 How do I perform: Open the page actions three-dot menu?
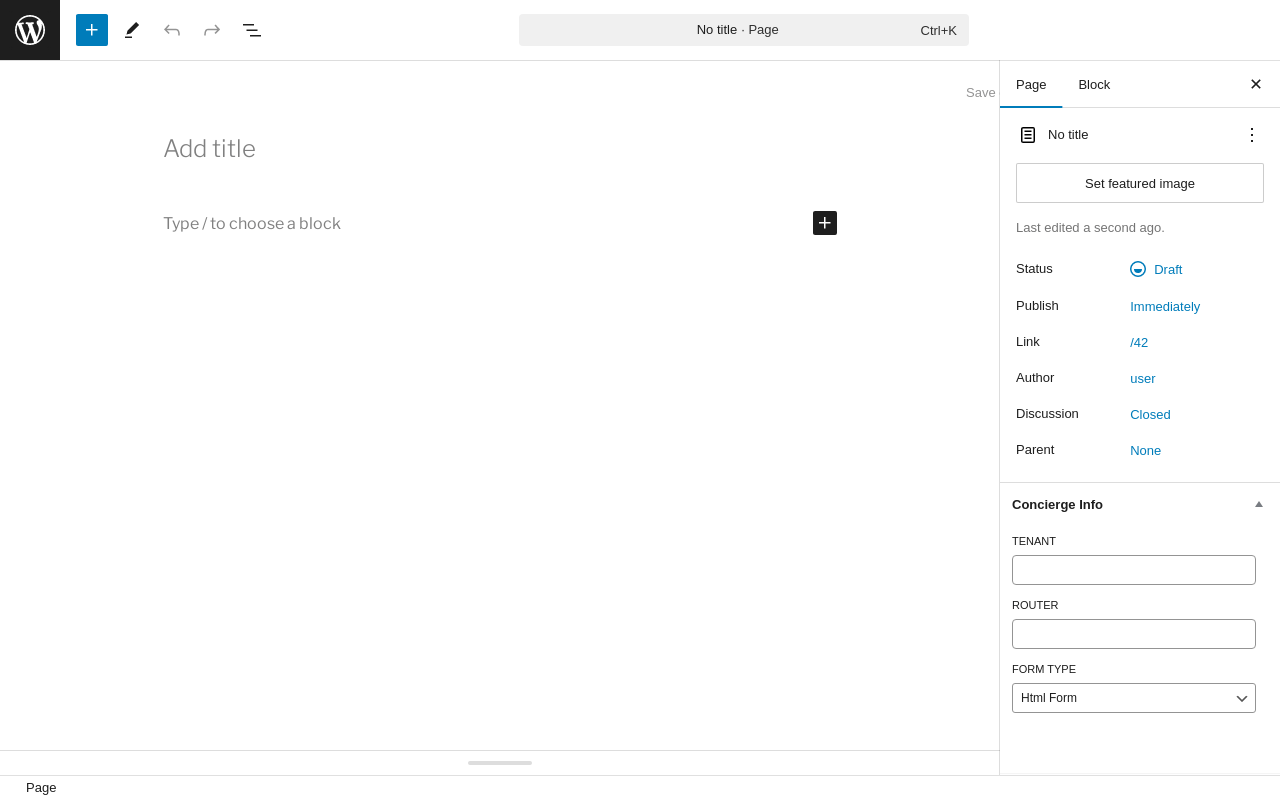coord(1252,134)
